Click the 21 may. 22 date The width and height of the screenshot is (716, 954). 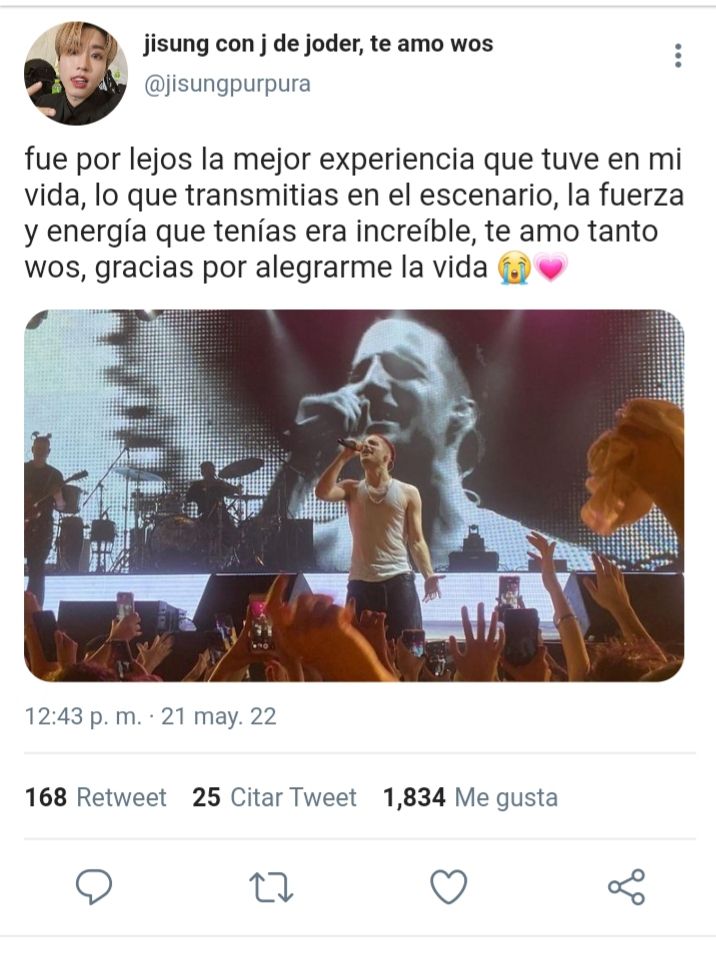click(219, 716)
